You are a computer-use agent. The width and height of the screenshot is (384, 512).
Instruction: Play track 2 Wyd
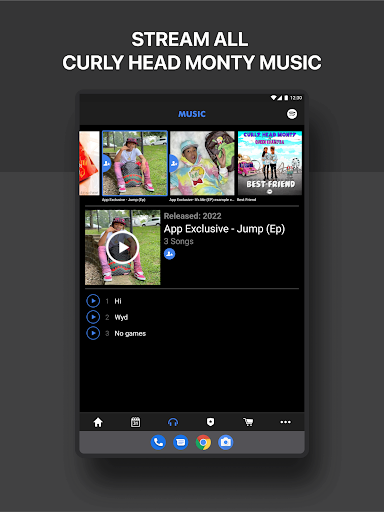93,317
